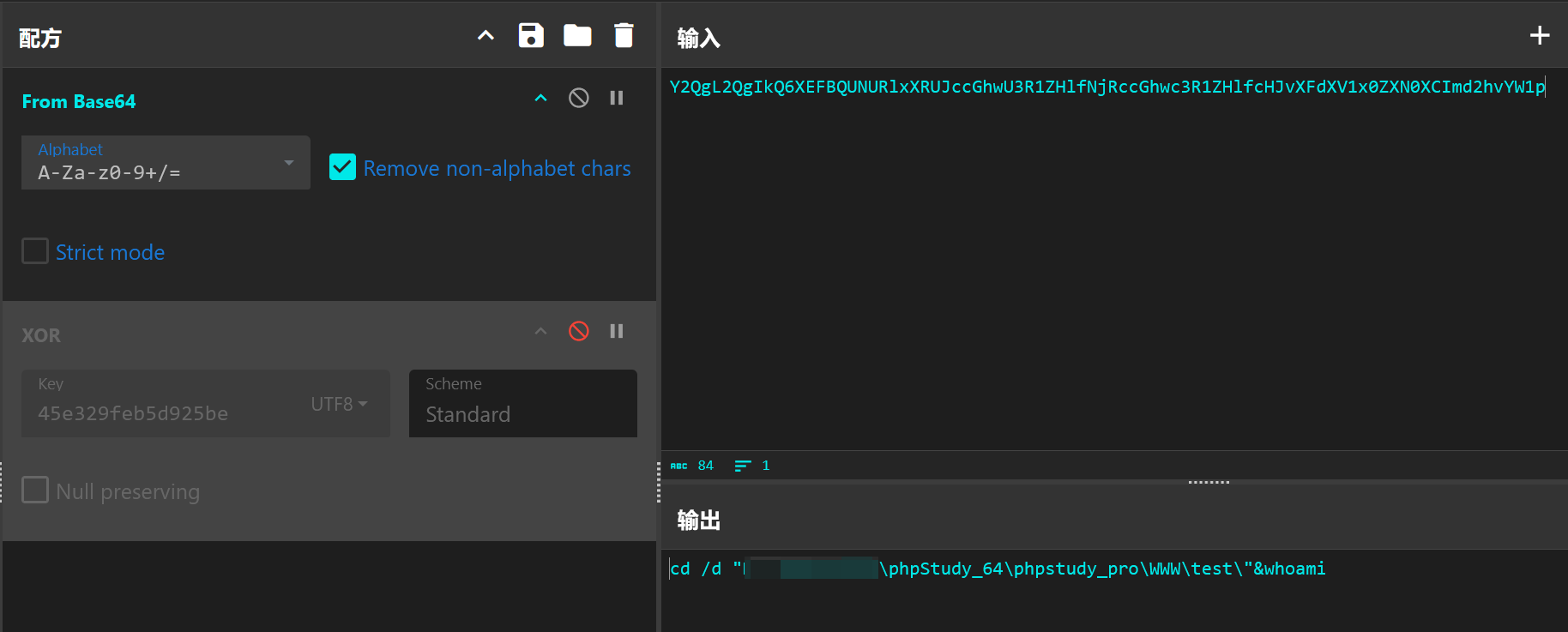This screenshot has height=632, width=1568.
Task: Open the XOR key UTF8 encoding dropdown
Action: click(339, 404)
